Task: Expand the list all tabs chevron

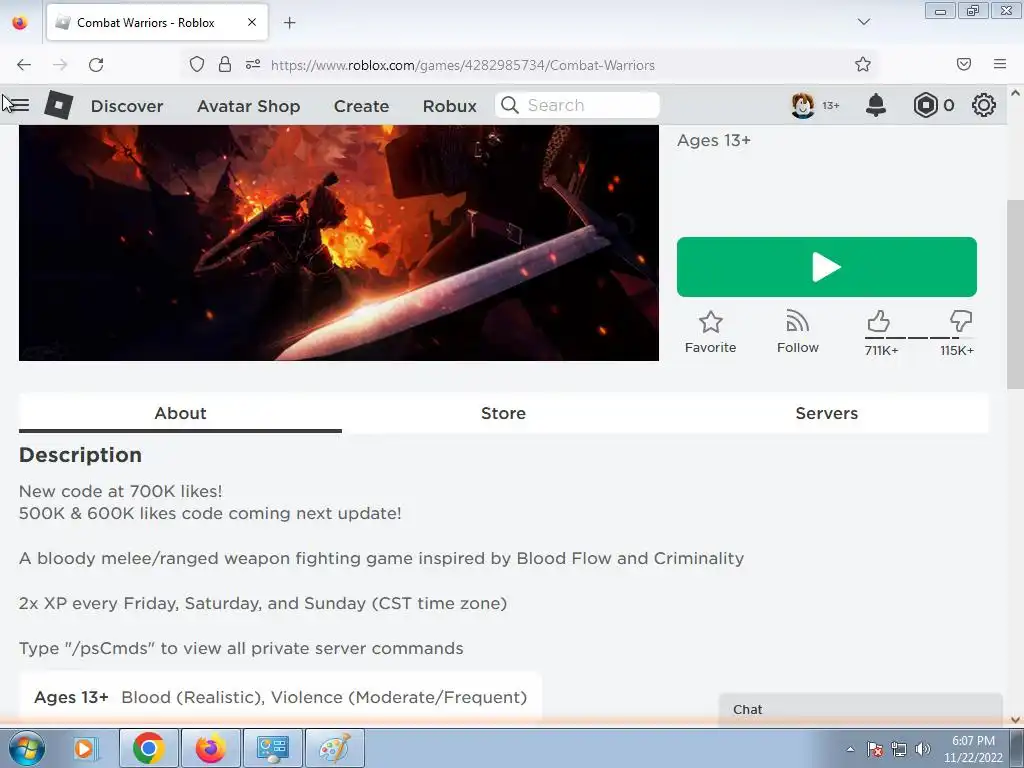Action: (x=864, y=22)
